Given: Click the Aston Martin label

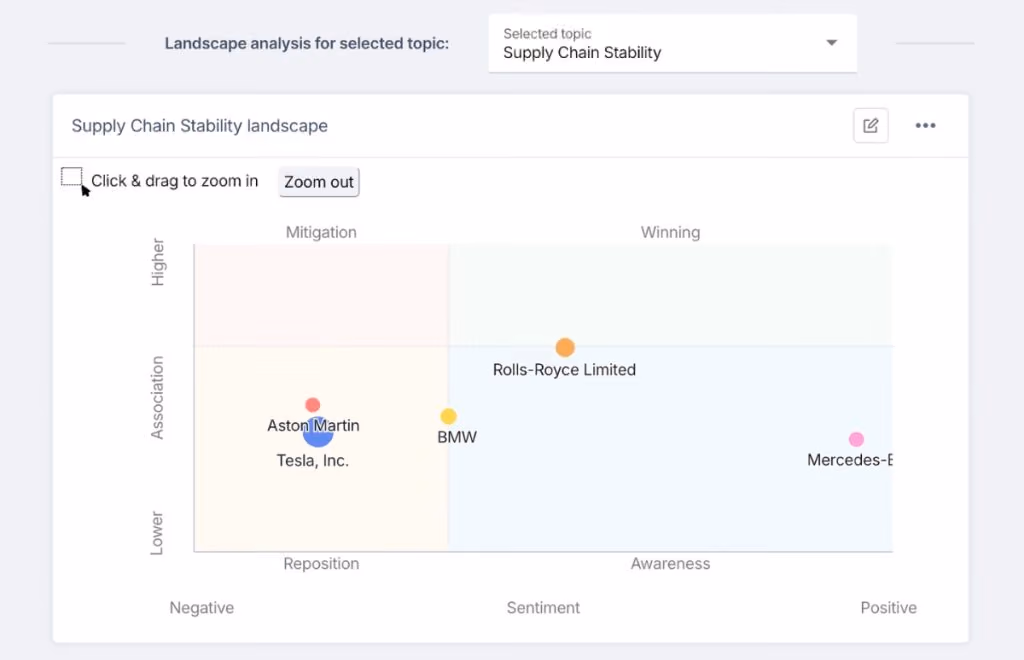Looking at the screenshot, I should coord(313,426).
